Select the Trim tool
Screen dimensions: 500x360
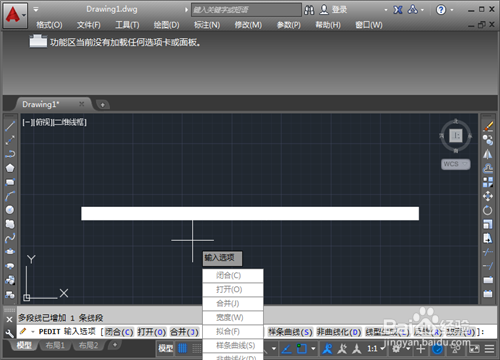coord(488,252)
